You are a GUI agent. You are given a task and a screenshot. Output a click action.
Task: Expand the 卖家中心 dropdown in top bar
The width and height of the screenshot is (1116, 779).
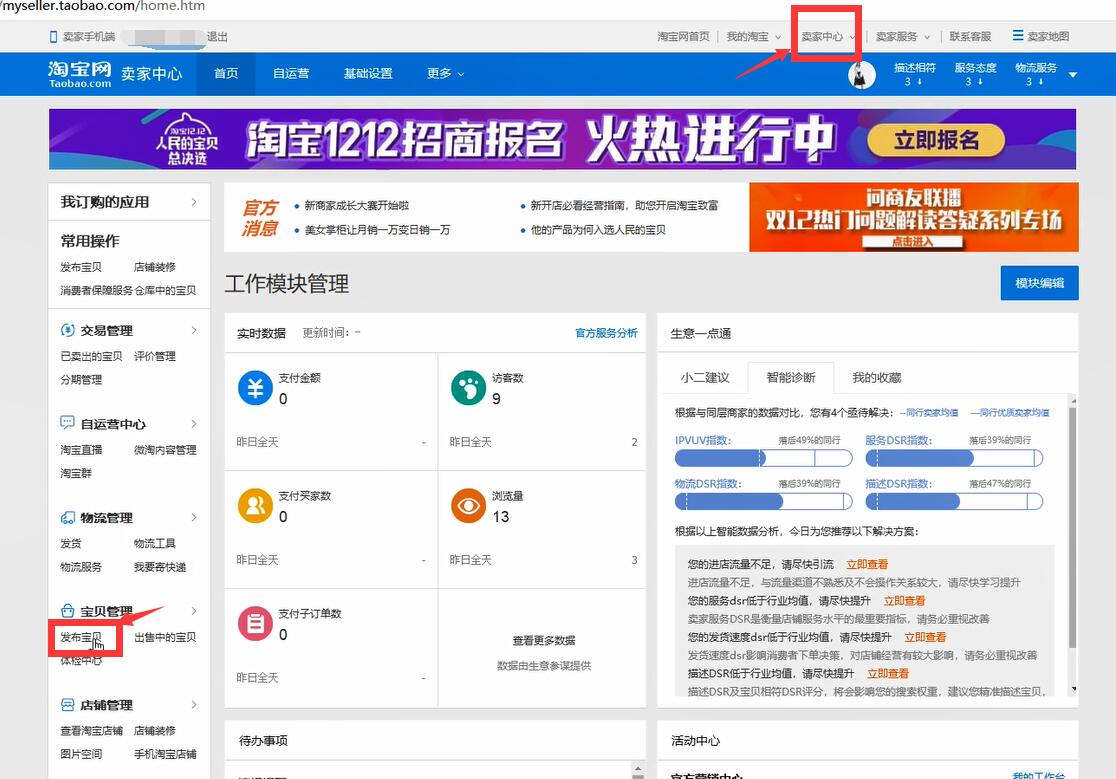tap(828, 36)
